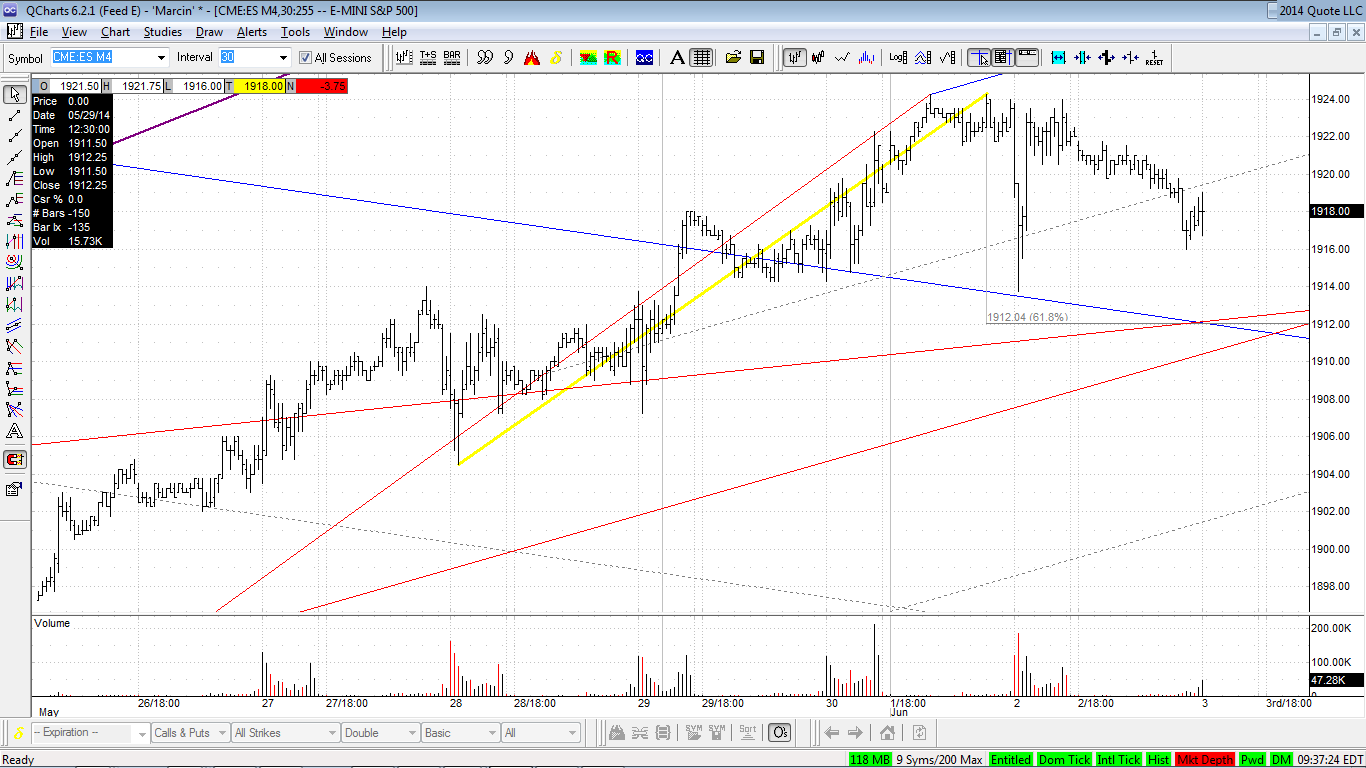
Task: Click the red R on green icon
Action: pyautogui.click(x=613, y=57)
